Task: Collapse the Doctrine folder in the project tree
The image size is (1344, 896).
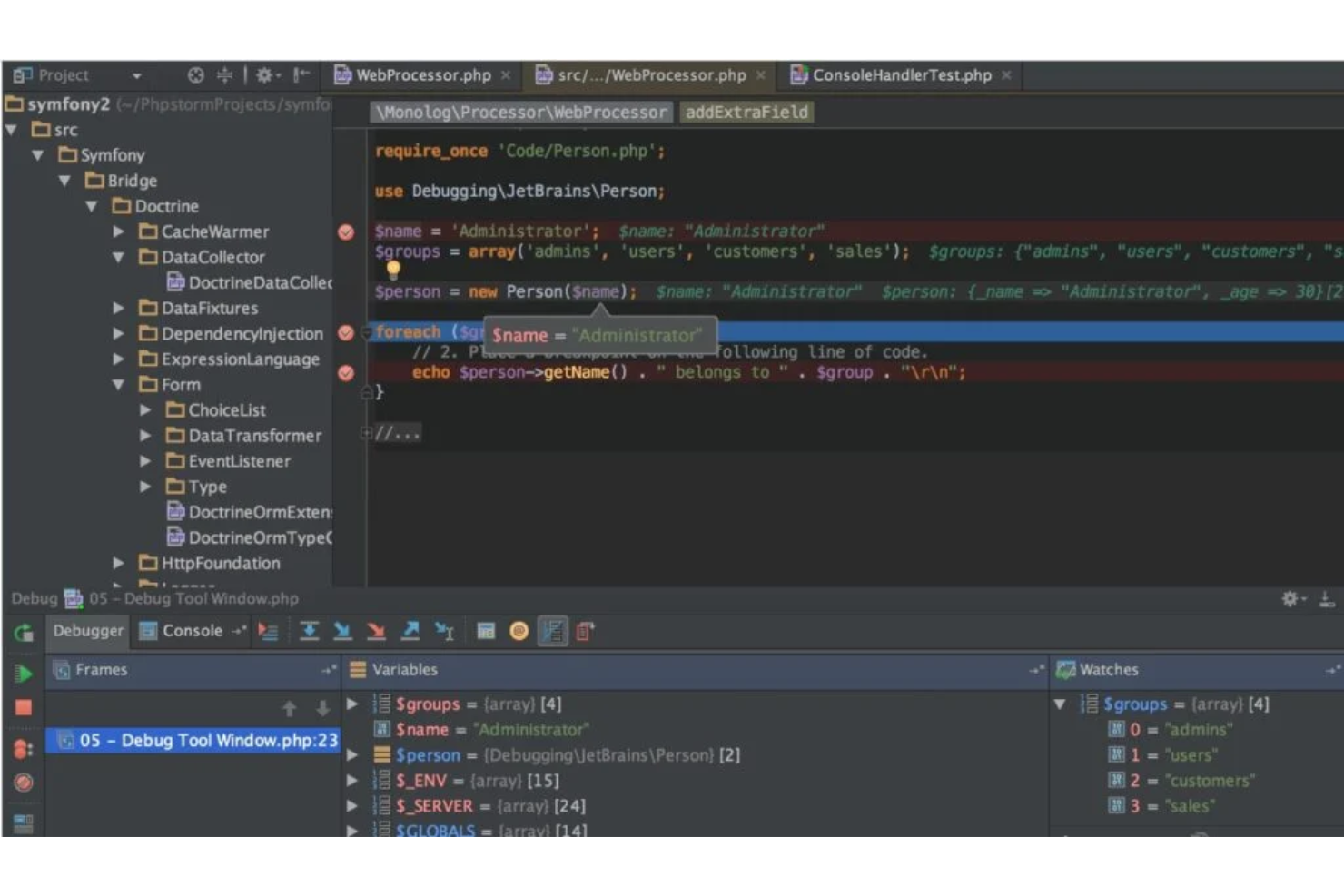Action: (x=92, y=206)
